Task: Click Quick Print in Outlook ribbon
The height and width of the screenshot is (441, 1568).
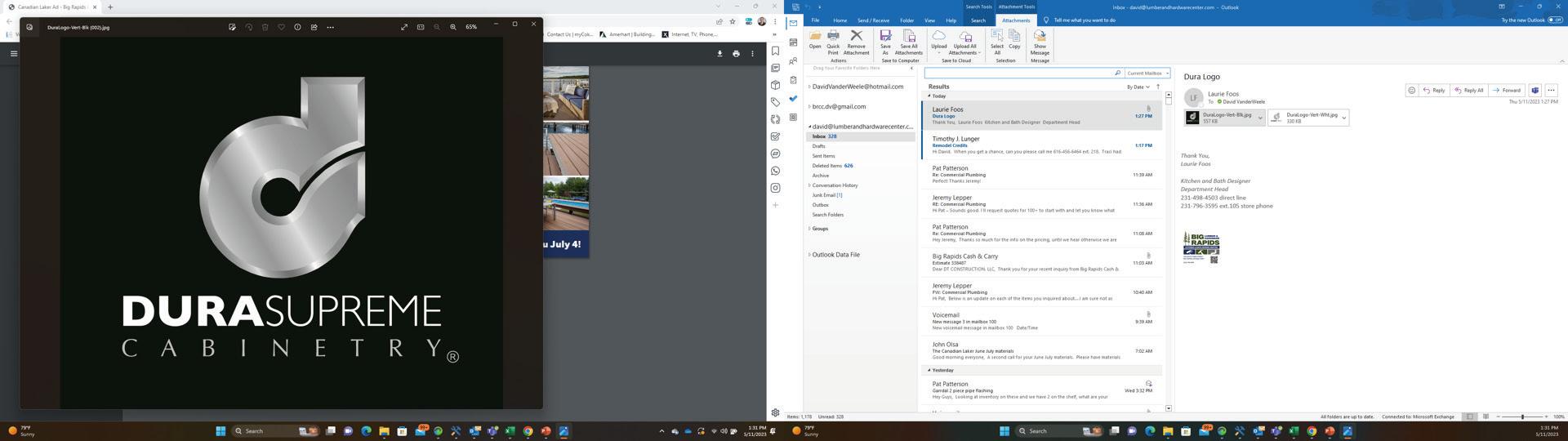Action: [x=833, y=42]
